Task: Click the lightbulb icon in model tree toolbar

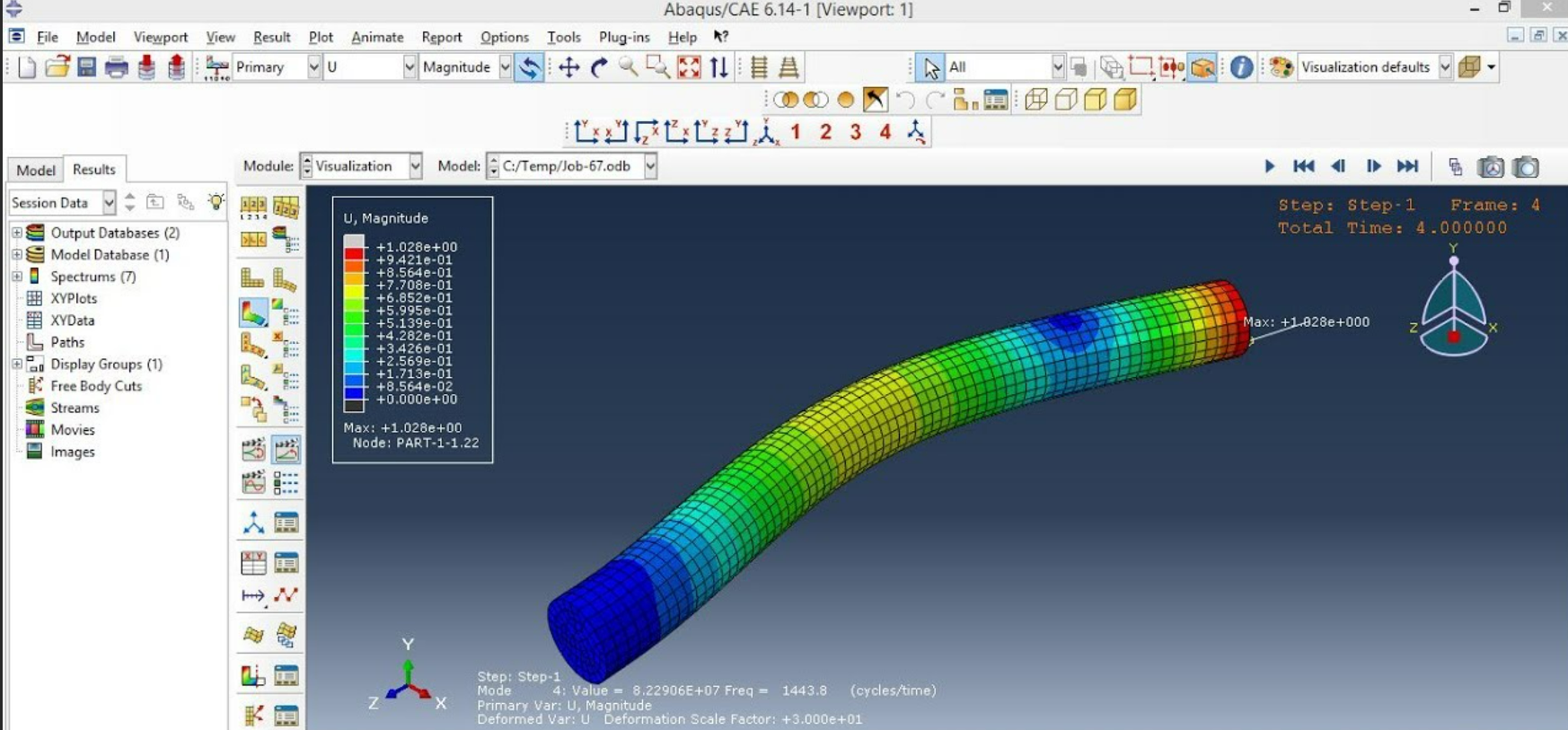Action: (x=216, y=202)
